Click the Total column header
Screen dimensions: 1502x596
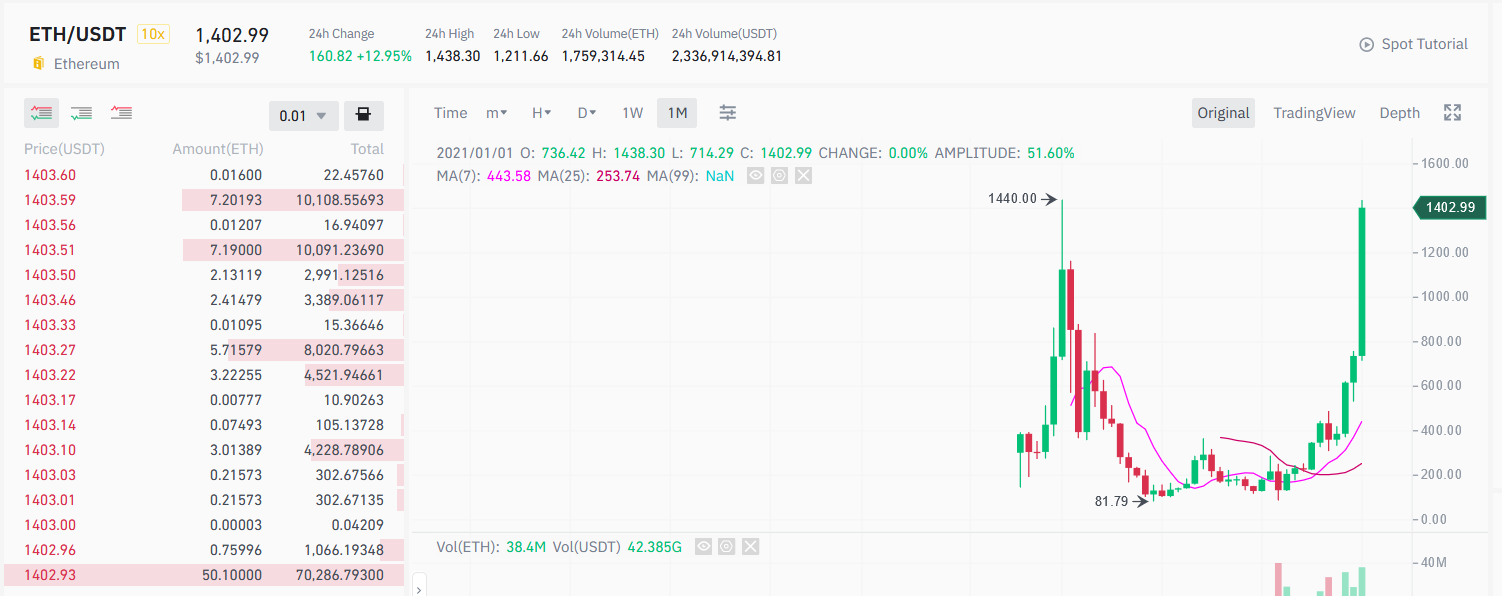pos(367,149)
